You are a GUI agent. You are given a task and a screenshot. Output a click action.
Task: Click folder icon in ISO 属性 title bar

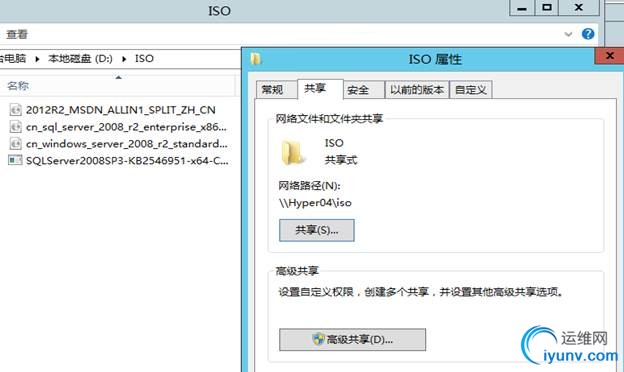point(255,59)
